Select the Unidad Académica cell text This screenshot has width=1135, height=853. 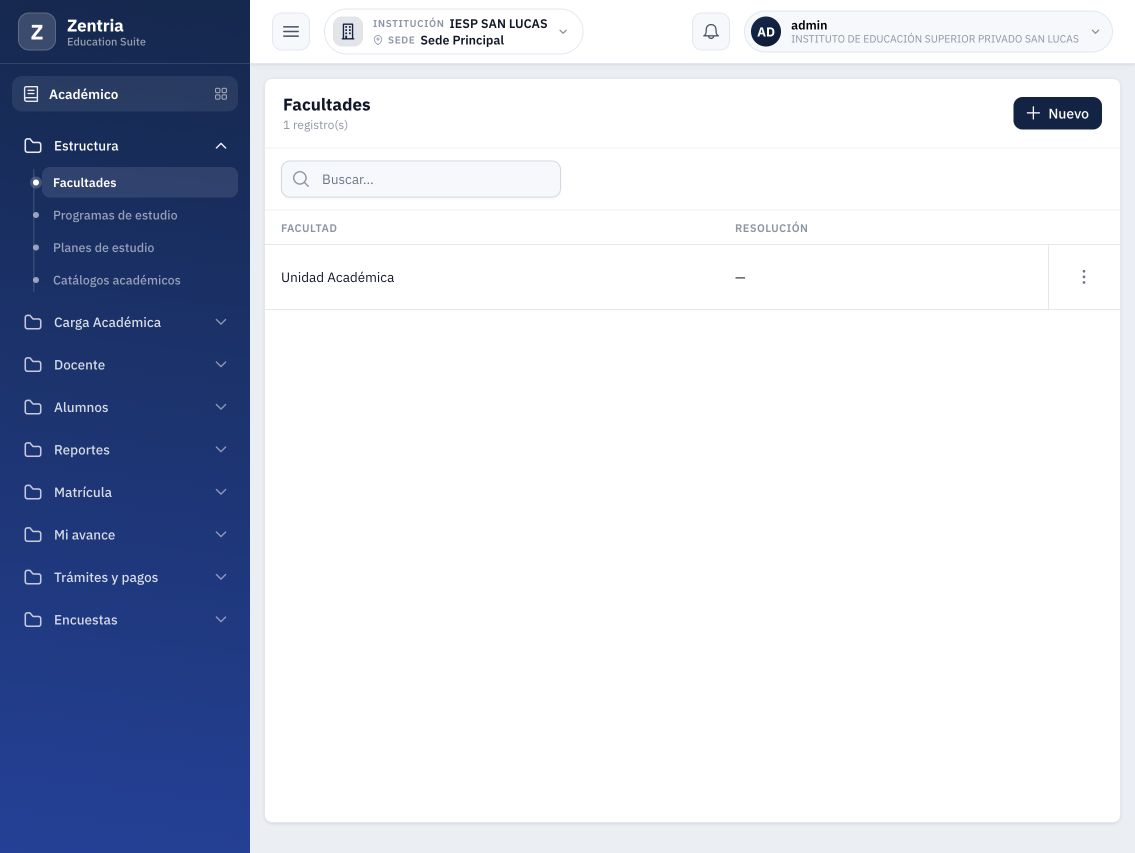[x=337, y=277]
